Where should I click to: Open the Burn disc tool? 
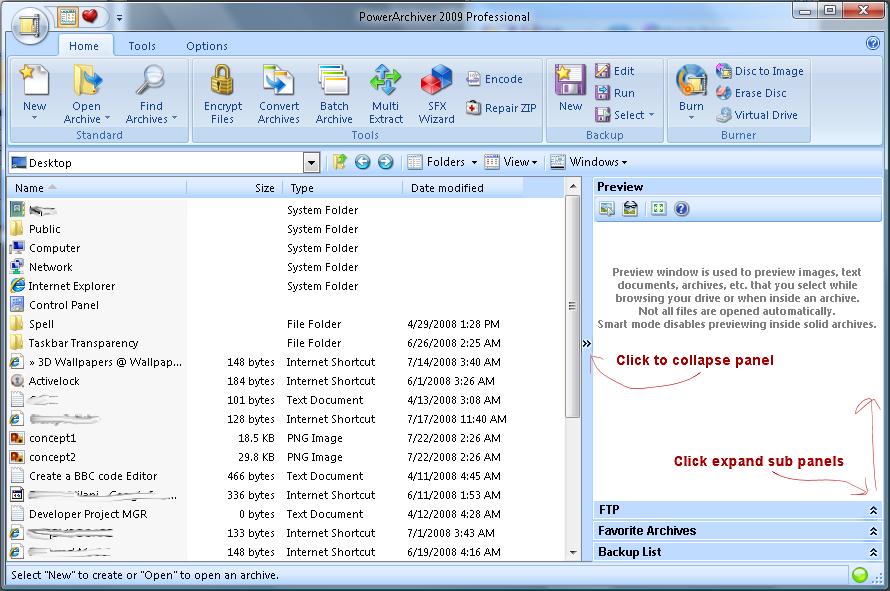pyautogui.click(x=691, y=91)
